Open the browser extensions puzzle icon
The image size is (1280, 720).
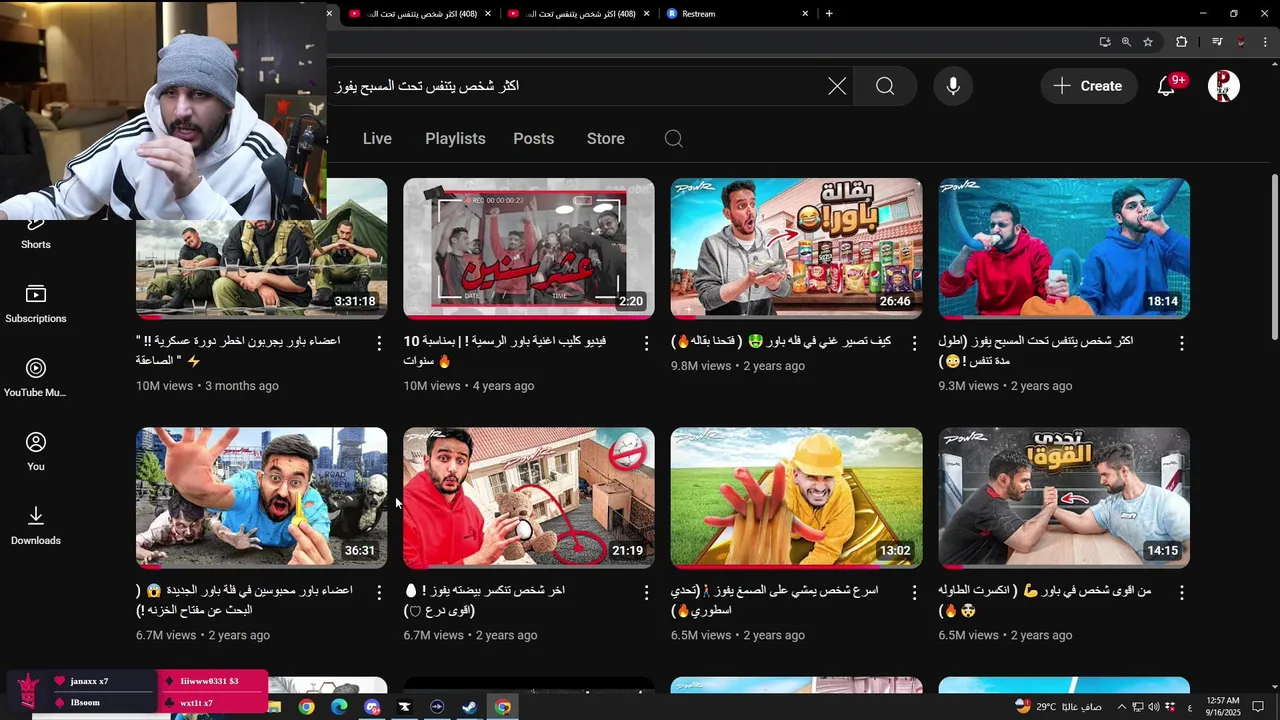point(1182,42)
